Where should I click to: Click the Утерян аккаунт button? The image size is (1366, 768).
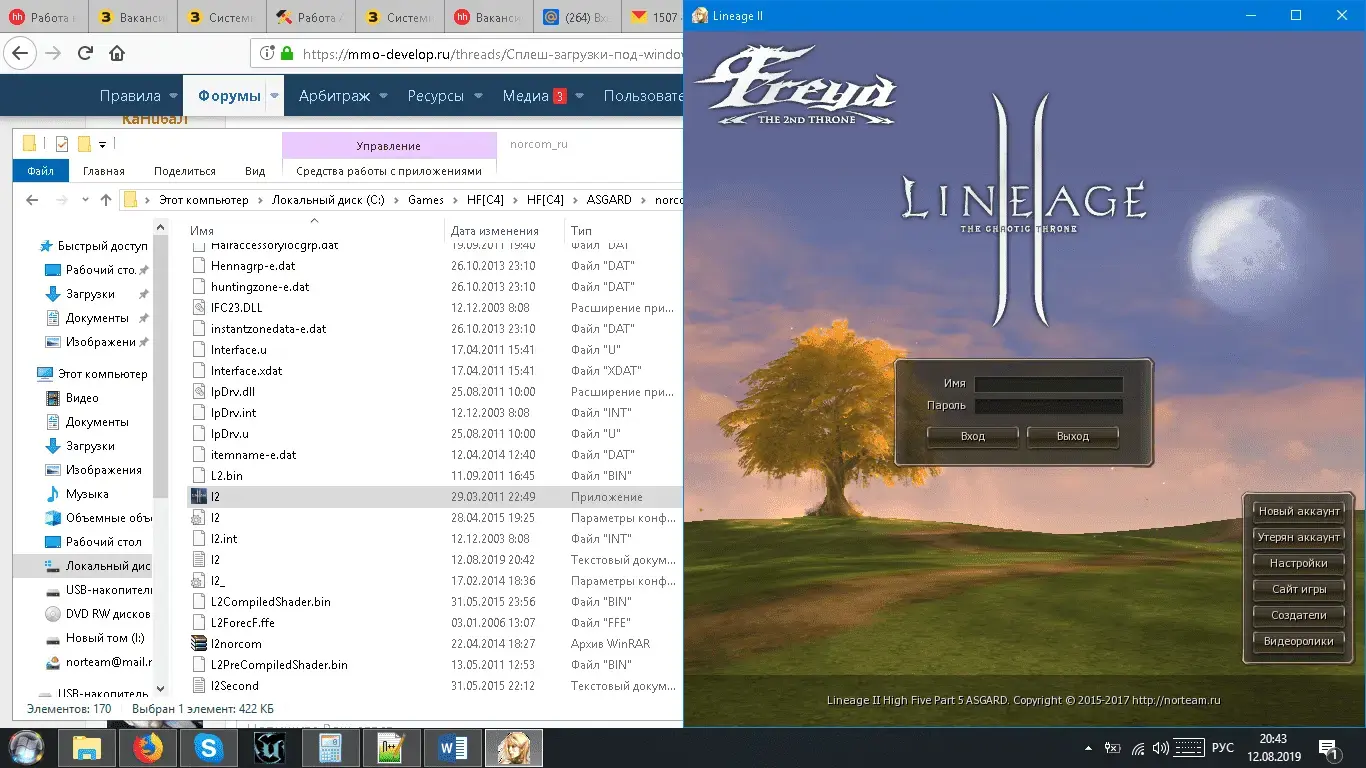coord(1299,537)
